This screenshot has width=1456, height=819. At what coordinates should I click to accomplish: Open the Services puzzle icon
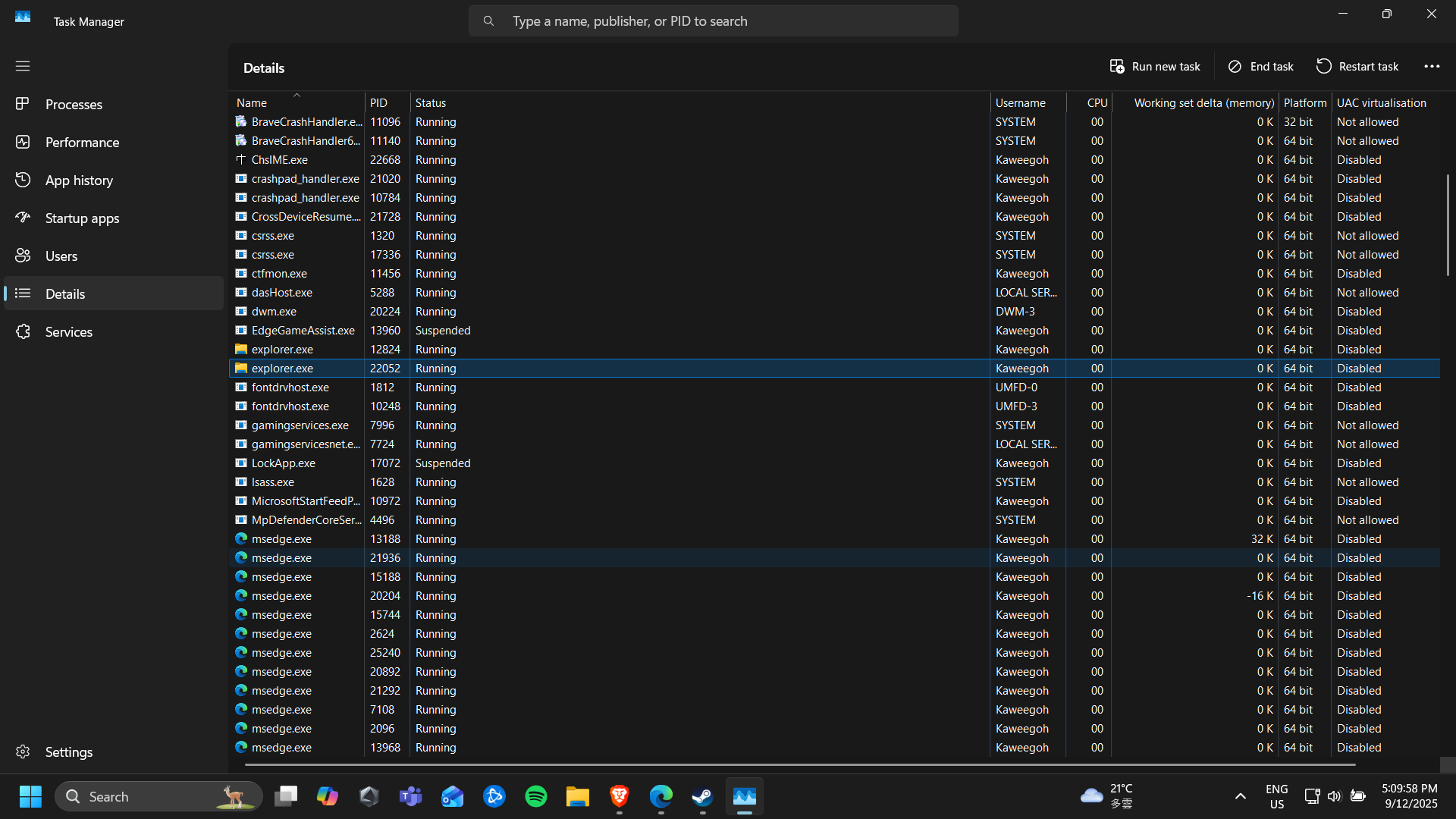coord(23,331)
